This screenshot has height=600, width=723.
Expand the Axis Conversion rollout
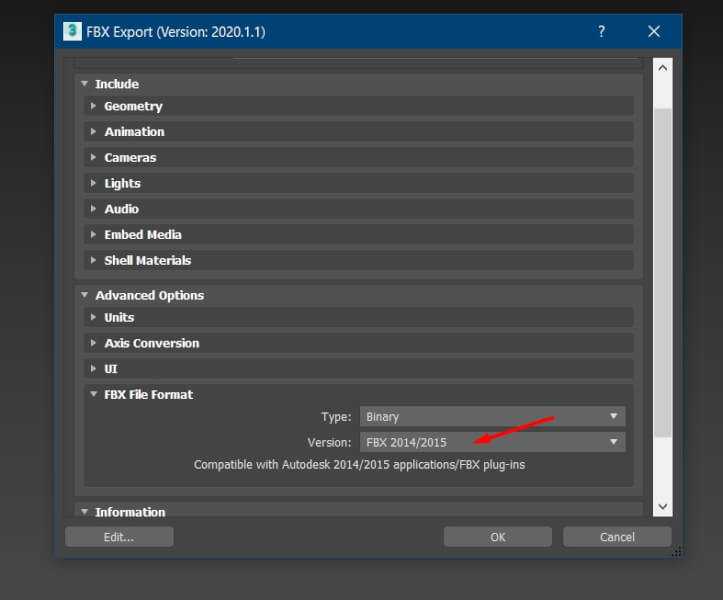(358, 343)
